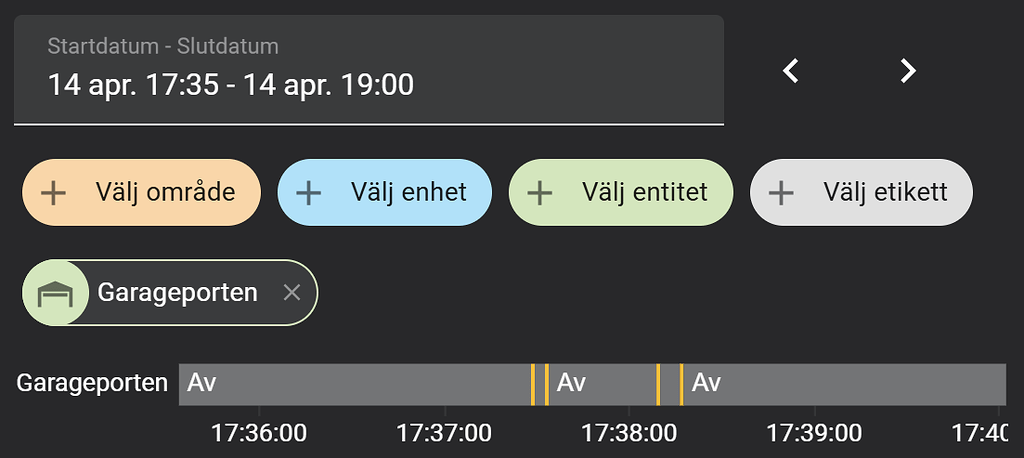Click plus icon on Välj entitet

[541, 192]
